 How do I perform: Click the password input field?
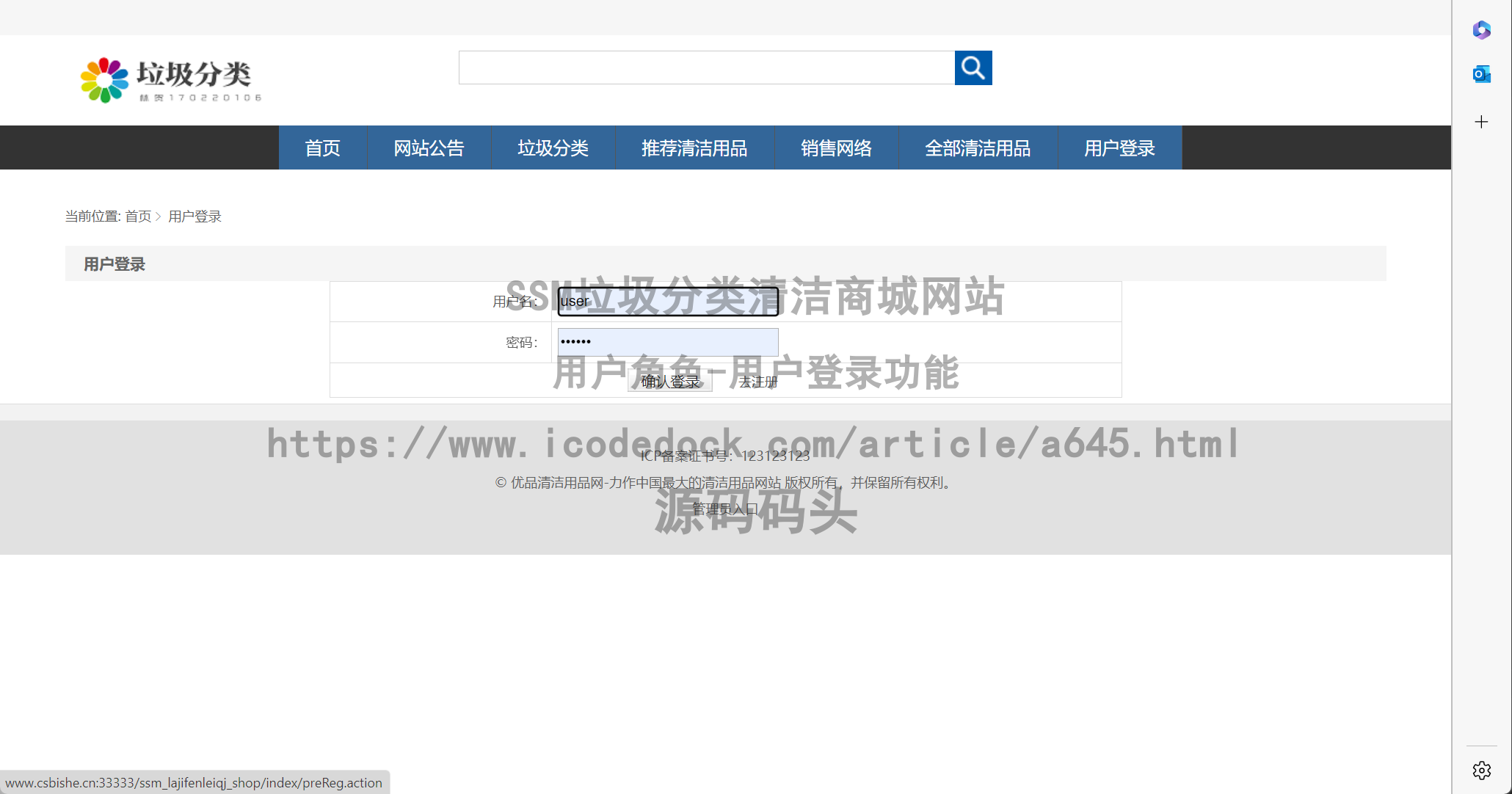(x=666, y=342)
